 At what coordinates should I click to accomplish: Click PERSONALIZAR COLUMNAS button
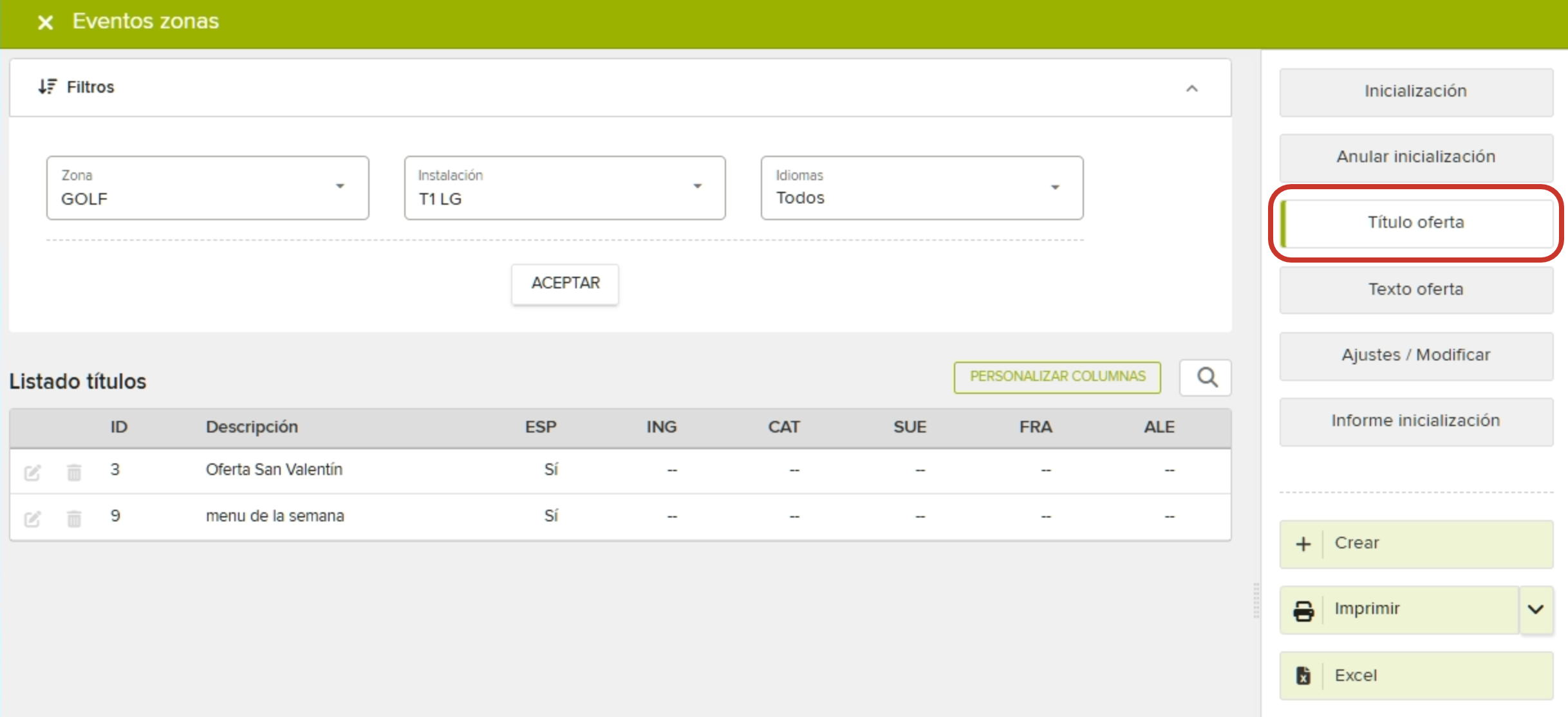point(1058,377)
